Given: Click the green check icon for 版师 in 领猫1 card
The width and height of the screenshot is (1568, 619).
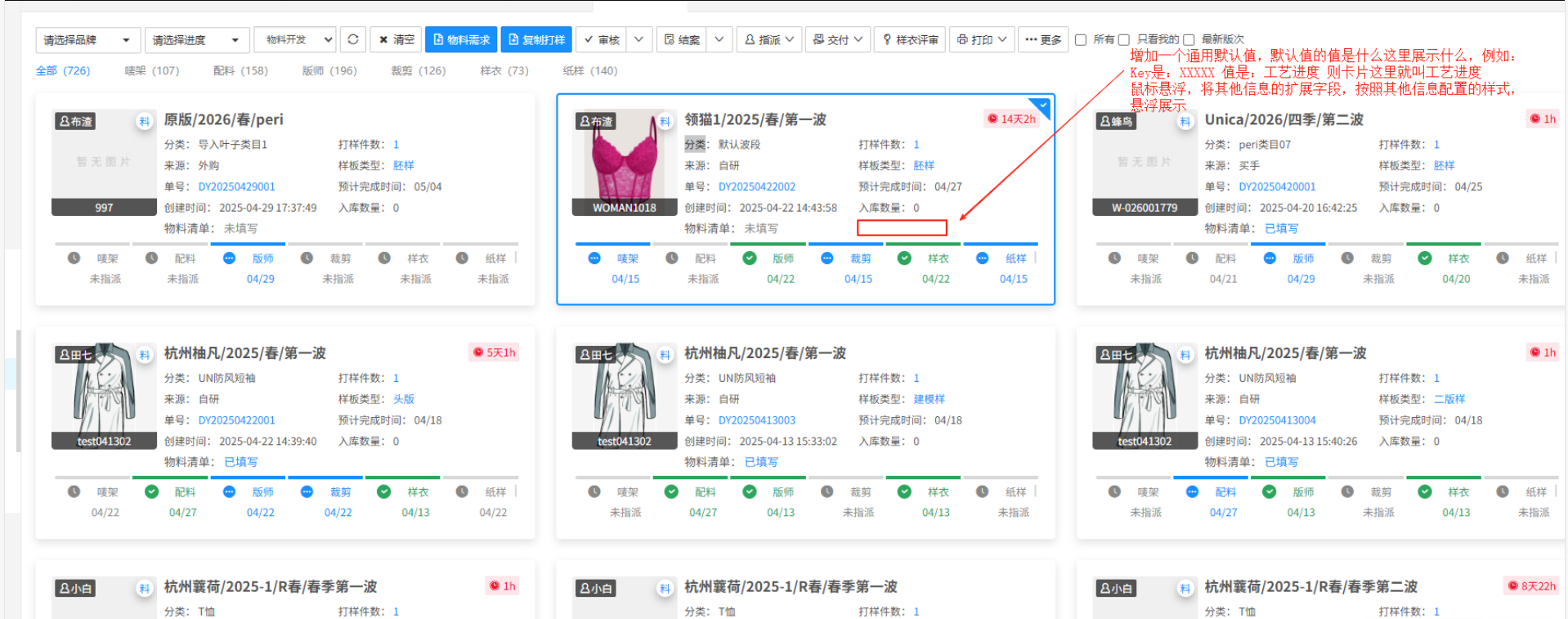Looking at the screenshot, I should coord(750,258).
